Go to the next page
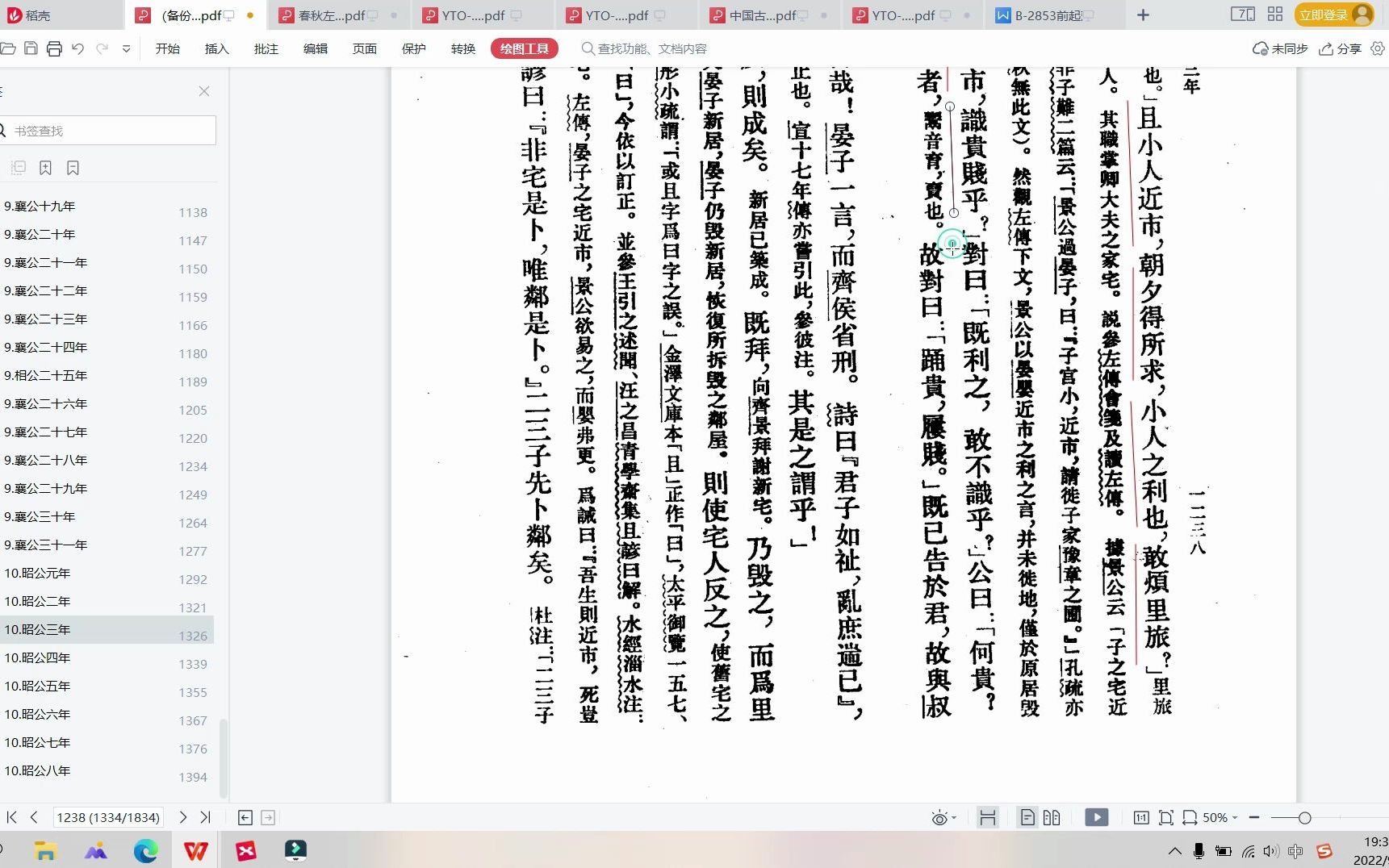This screenshot has height=868, width=1389. 183,817
